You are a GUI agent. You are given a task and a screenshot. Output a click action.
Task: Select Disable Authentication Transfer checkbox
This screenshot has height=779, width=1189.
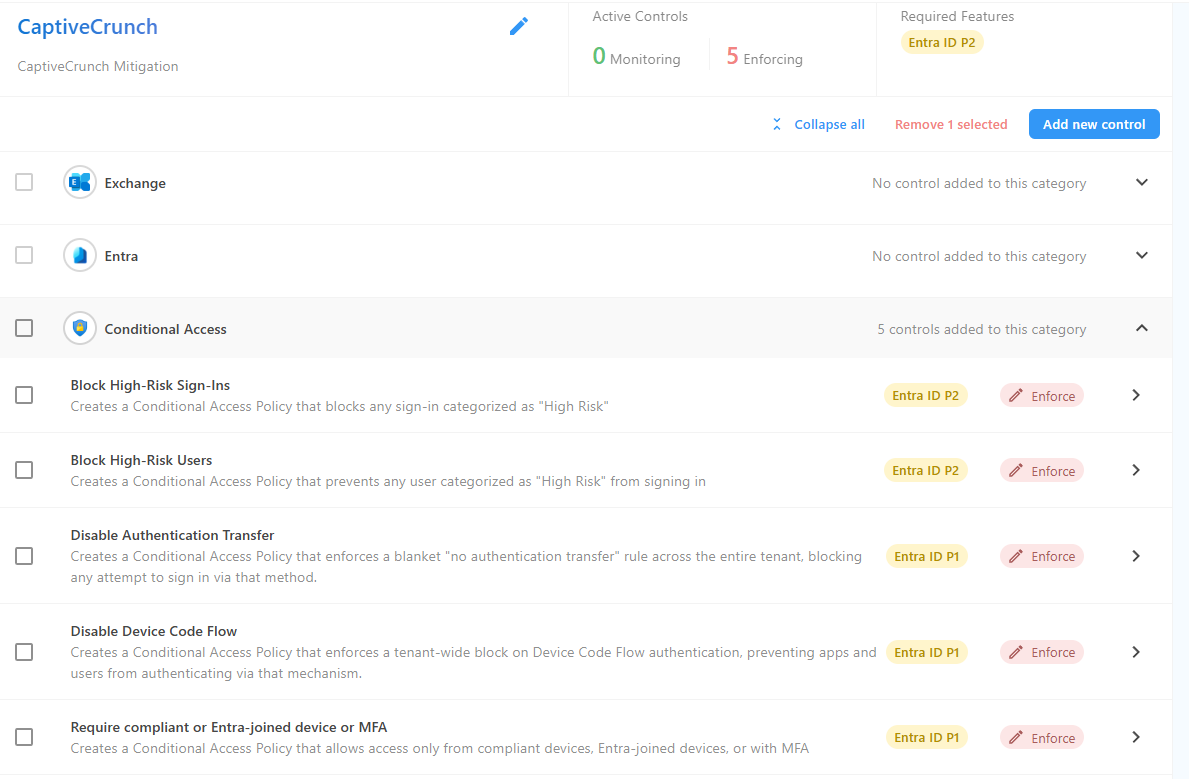coord(24,556)
